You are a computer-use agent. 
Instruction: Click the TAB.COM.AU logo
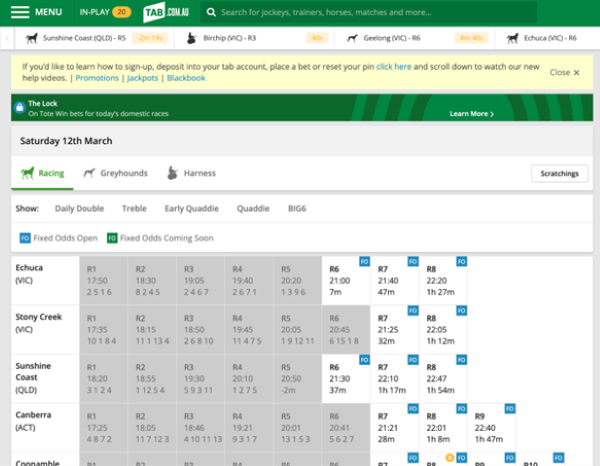point(166,12)
